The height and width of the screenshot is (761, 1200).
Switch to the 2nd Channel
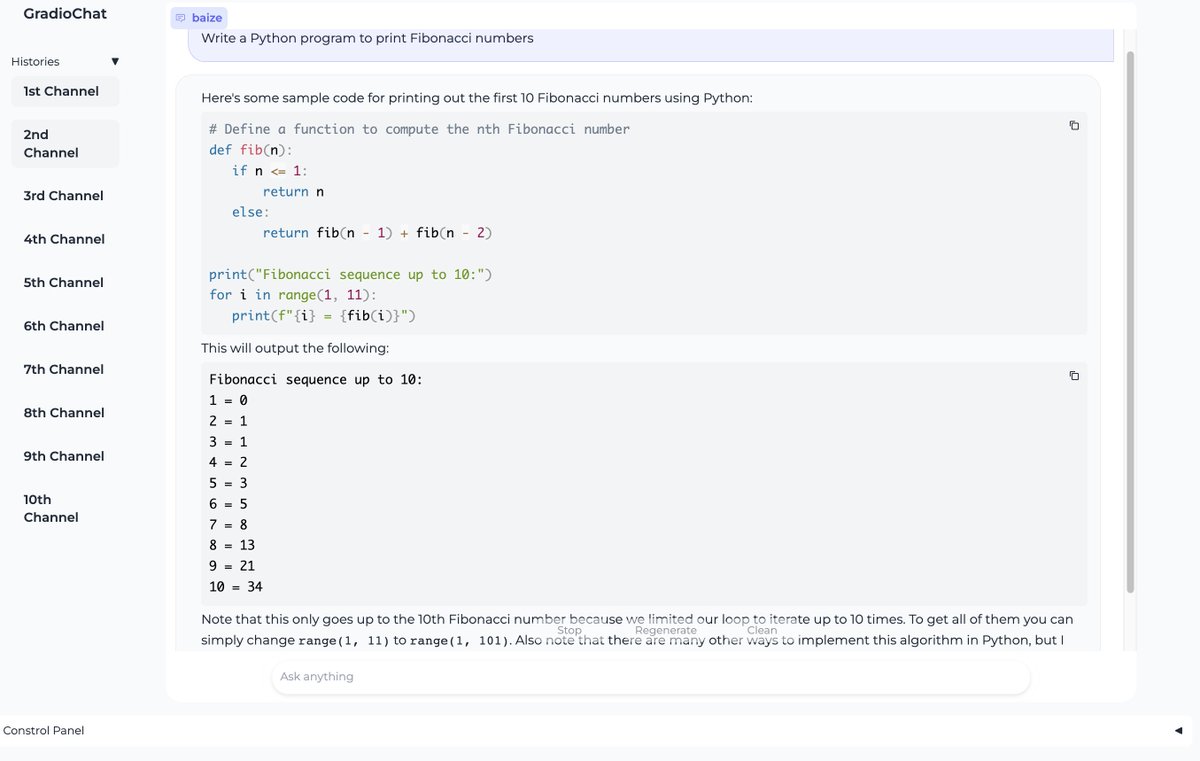(65, 144)
